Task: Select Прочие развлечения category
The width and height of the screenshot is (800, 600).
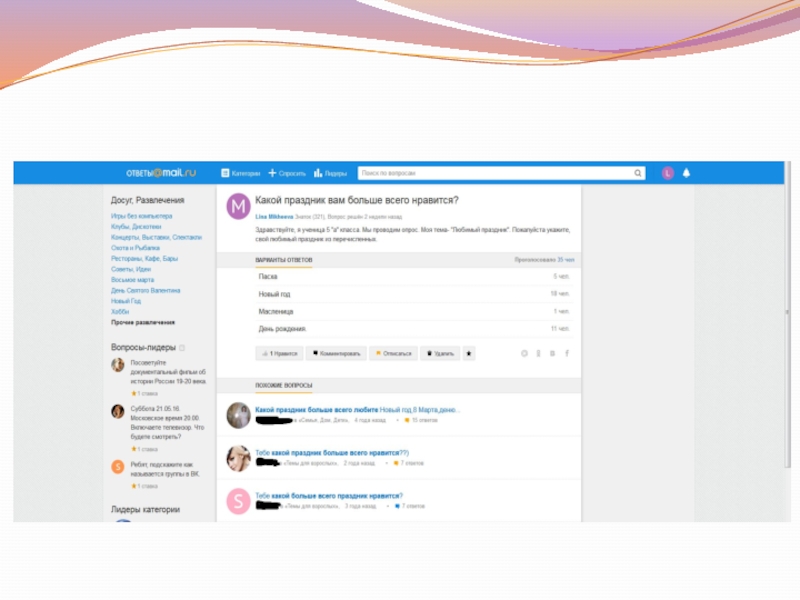Action: pyautogui.click(x=143, y=322)
